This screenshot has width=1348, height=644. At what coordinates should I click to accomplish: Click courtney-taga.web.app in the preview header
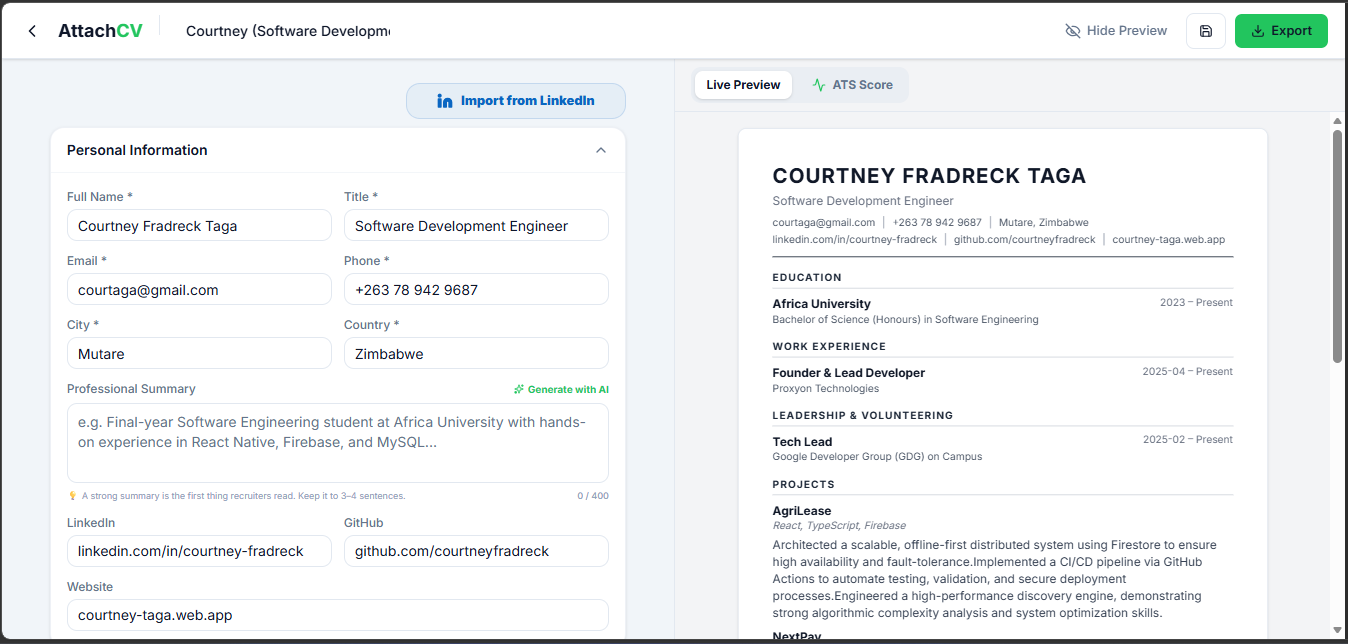tap(1168, 239)
